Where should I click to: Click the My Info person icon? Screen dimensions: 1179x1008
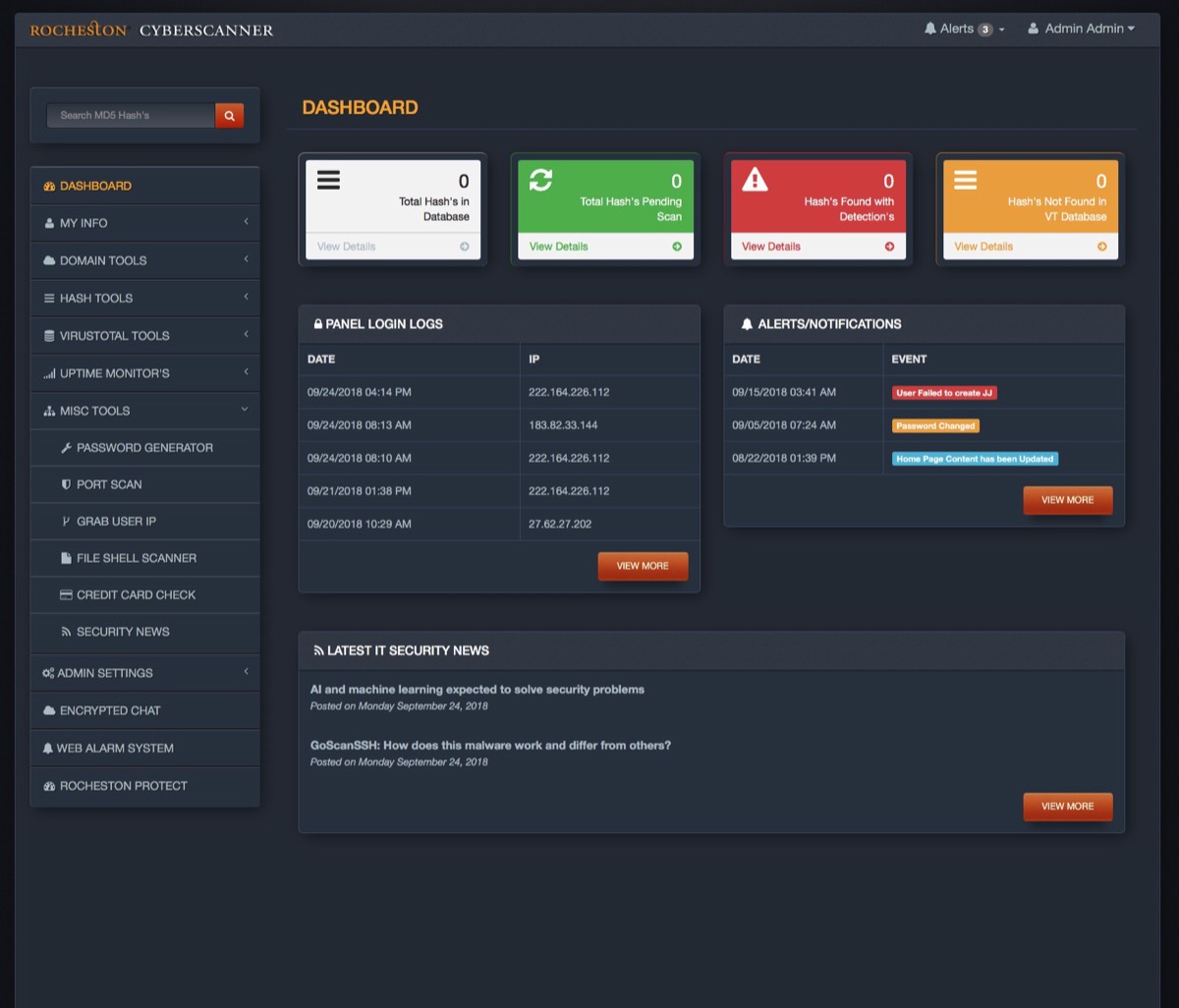49,223
